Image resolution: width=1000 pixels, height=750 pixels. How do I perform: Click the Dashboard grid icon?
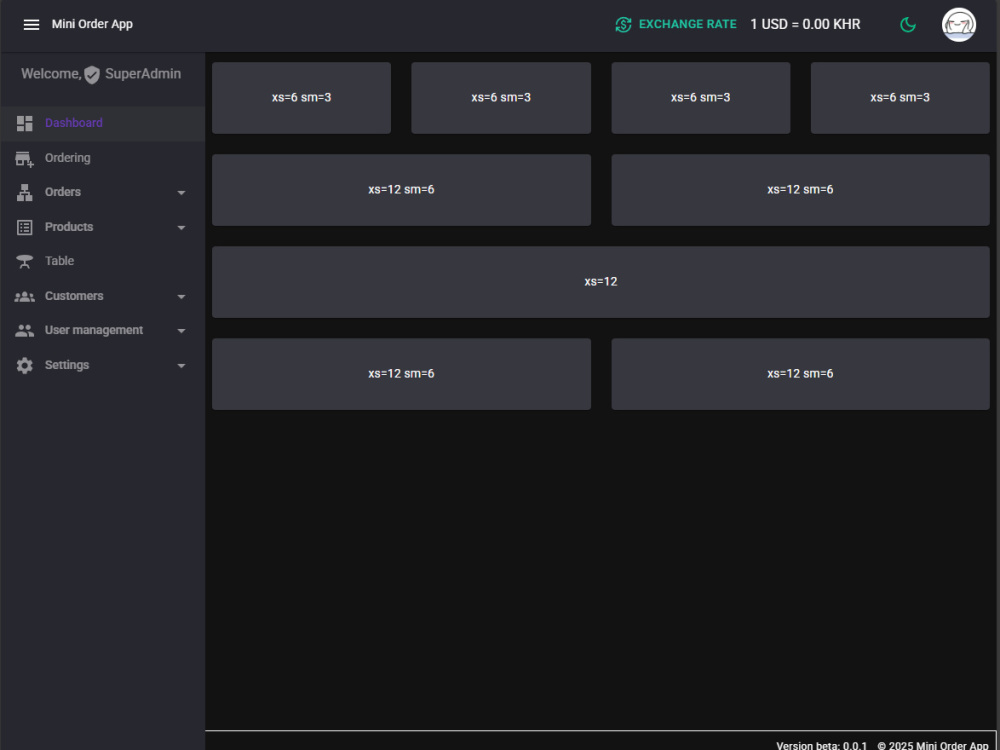pyautogui.click(x=24, y=123)
